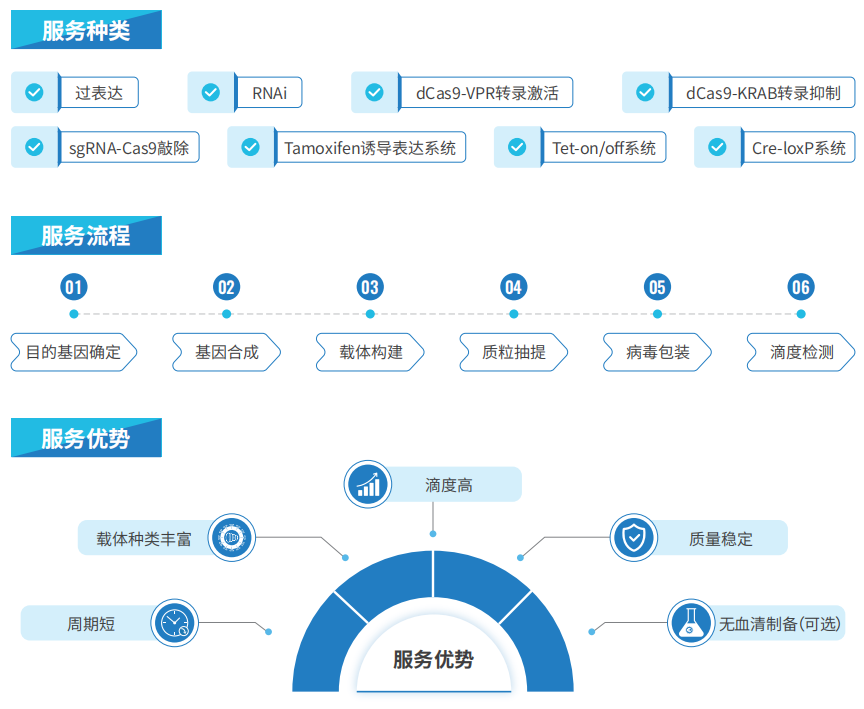Enable the checkmark next to RNAi
The height and width of the screenshot is (709, 864).
(211, 92)
